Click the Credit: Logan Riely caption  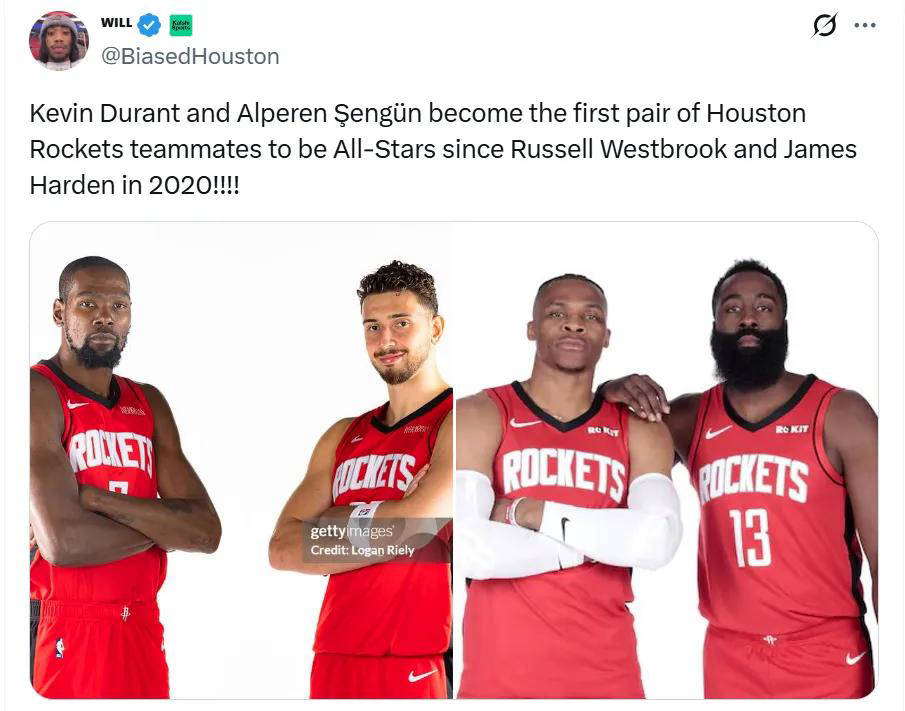click(x=362, y=550)
